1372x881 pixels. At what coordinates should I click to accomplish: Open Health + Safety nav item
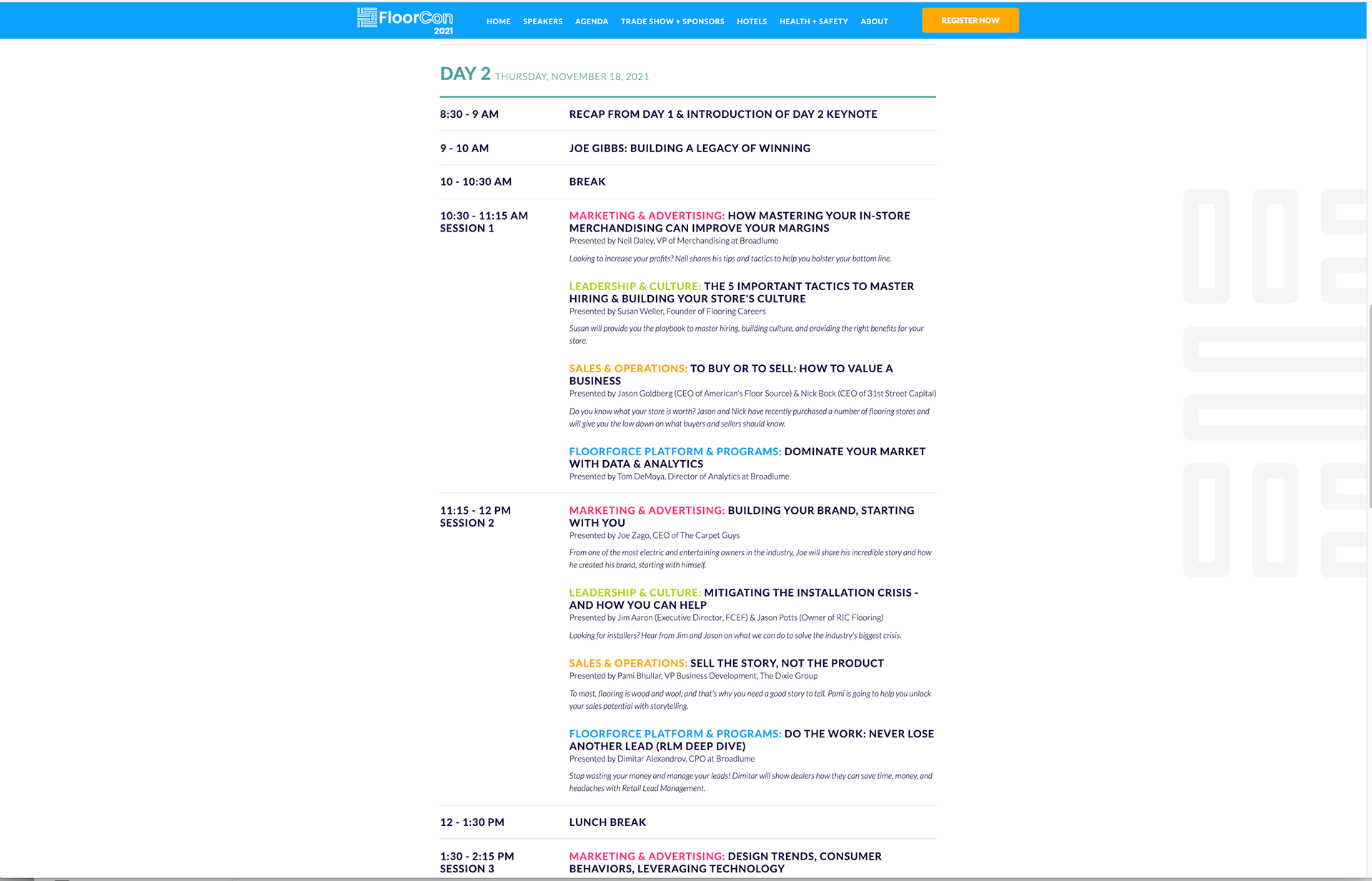pyautogui.click(x=813, y=21)
